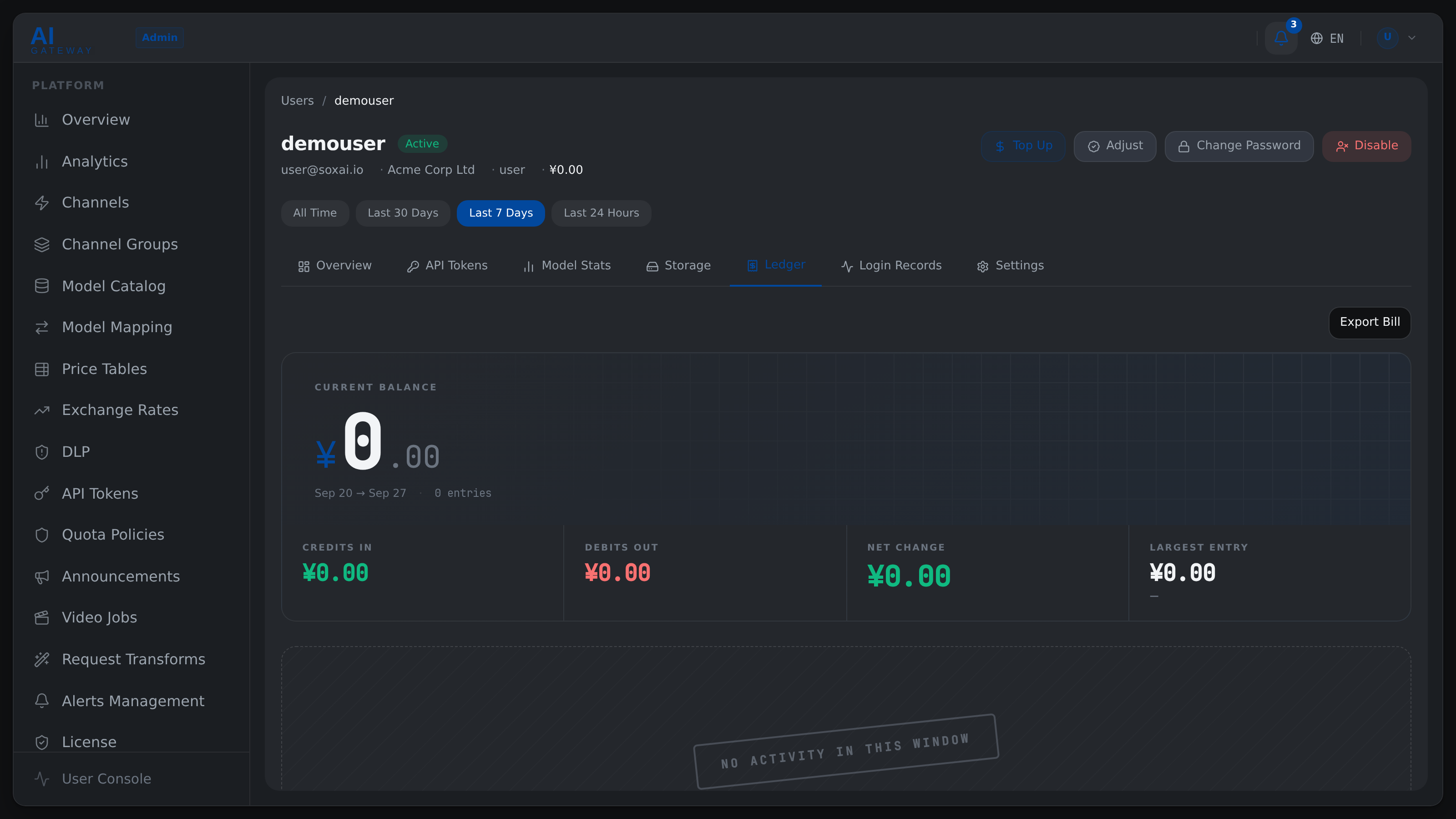
Task: Click Change Password button
Action: (1239, 147)
